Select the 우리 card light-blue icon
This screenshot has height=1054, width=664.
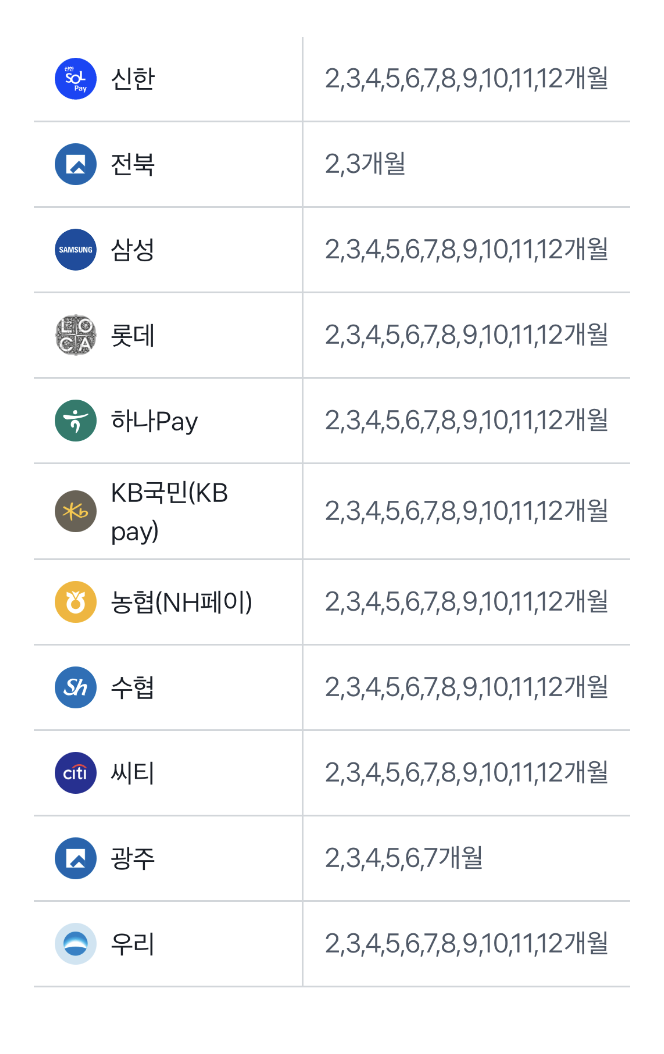click(75, 943)
